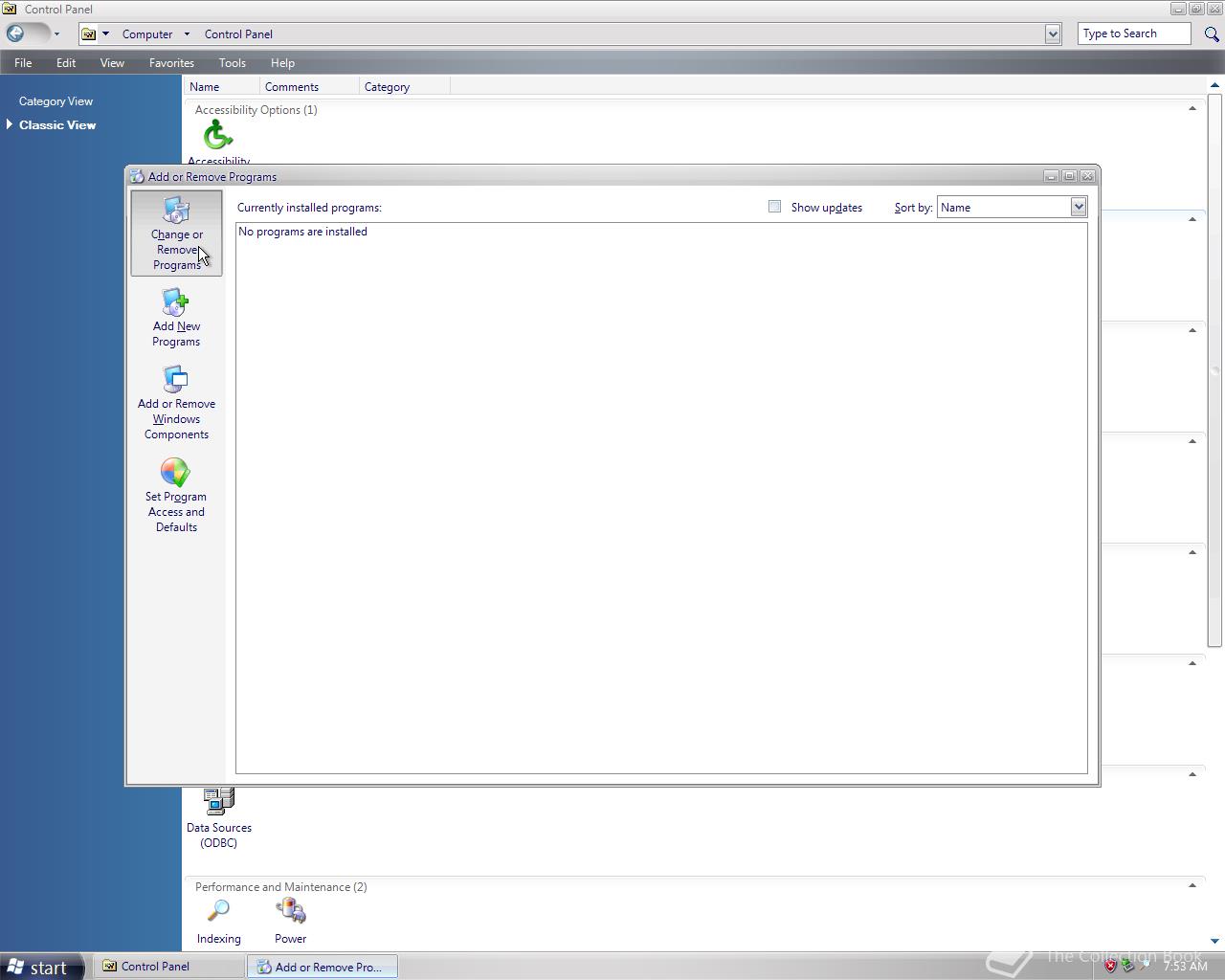Click the taskbar clock showing 7:53 AM

point(1185,967)
